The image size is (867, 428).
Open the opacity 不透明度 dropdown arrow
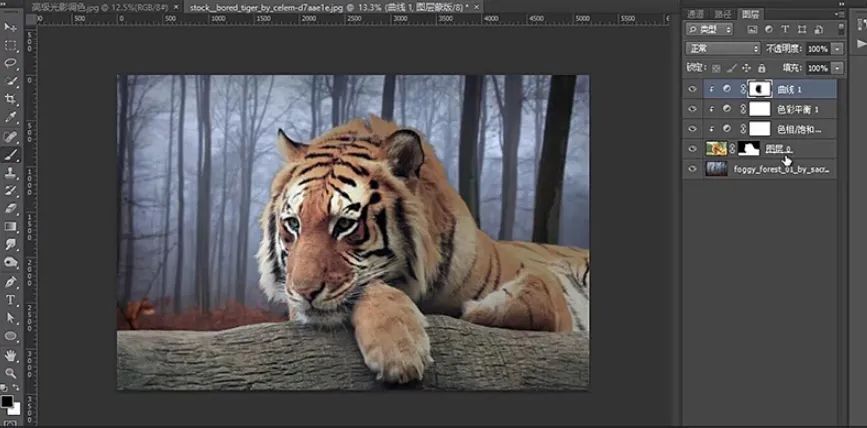pos(837,49)
